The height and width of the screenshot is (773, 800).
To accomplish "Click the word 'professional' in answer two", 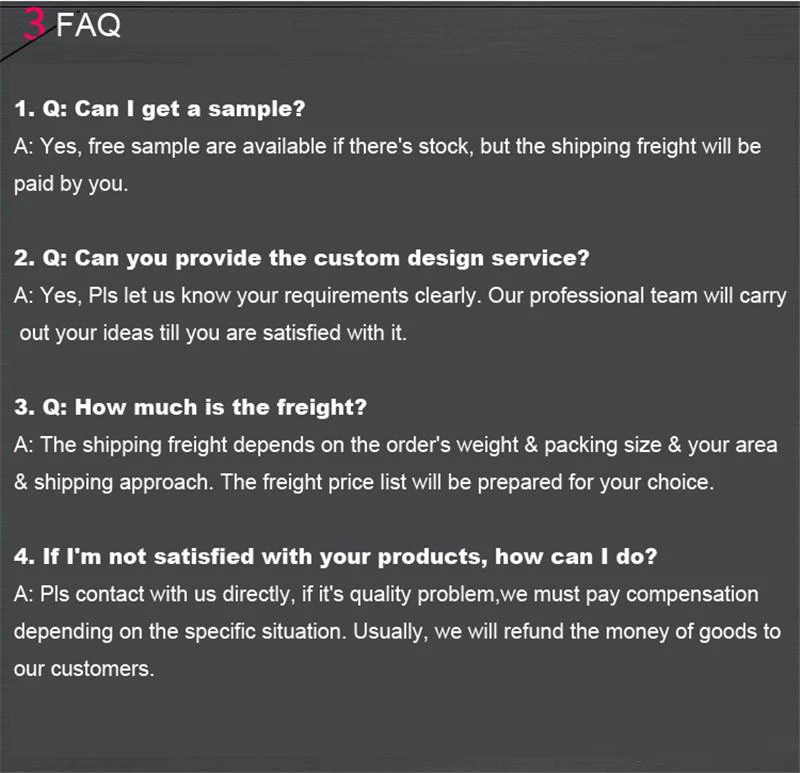I will pyautogui.click(x=587, y=296).
